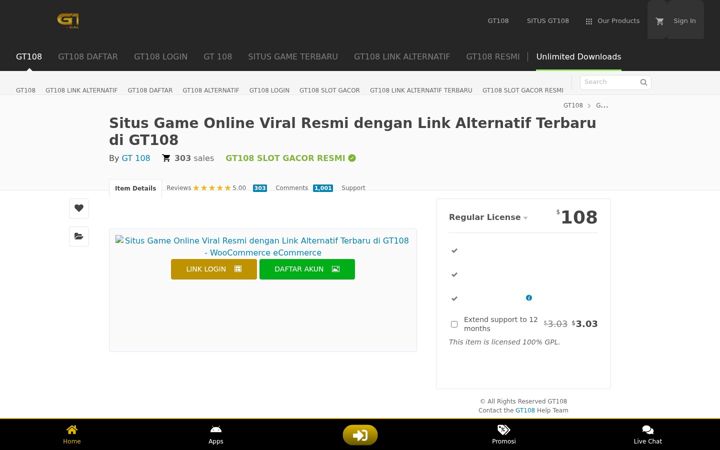Click the golden login arrow button
This screenshot has height=450, width=720.
tap(360, 435)
